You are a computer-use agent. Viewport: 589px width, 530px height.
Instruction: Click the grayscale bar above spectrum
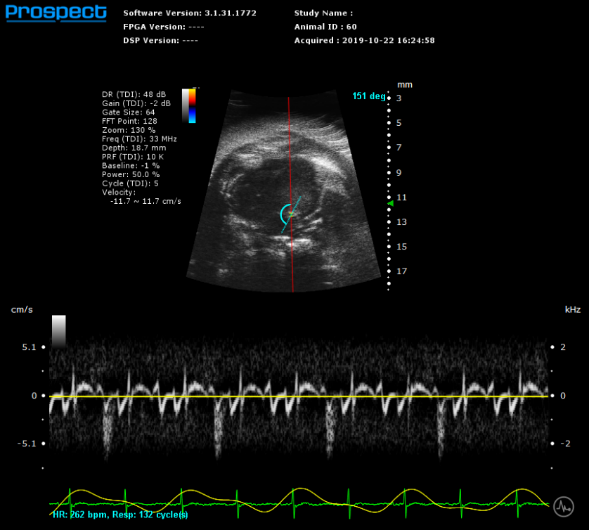click(x=59, y=331)
